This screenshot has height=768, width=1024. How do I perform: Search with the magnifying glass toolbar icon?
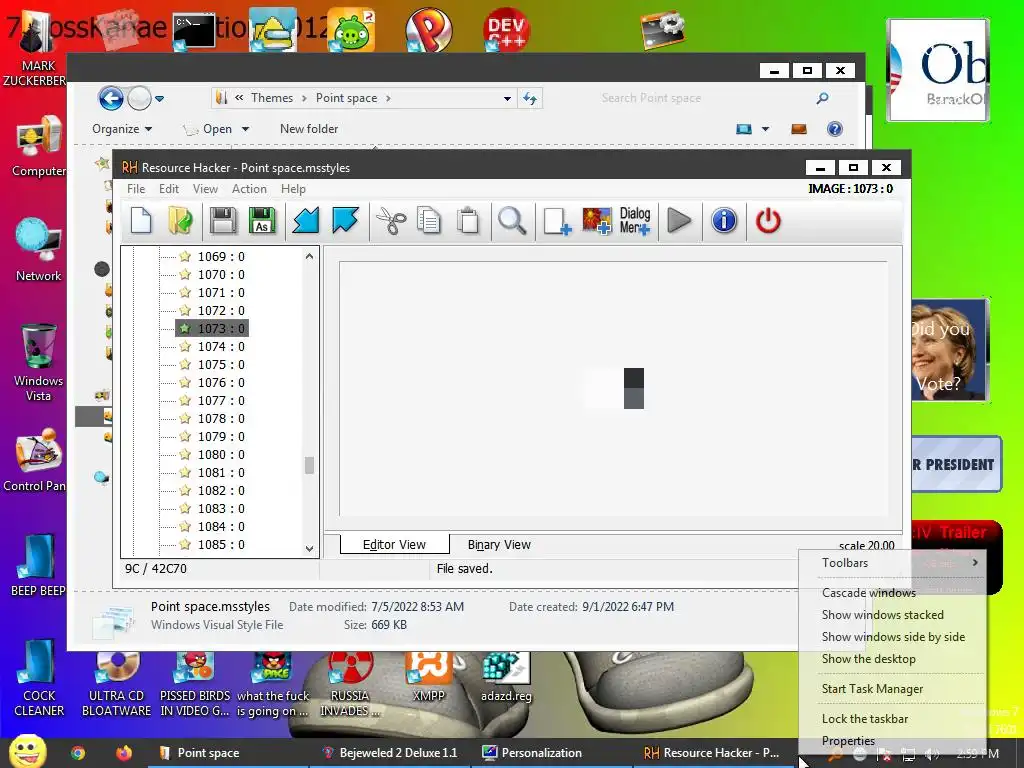click(511, 221)
